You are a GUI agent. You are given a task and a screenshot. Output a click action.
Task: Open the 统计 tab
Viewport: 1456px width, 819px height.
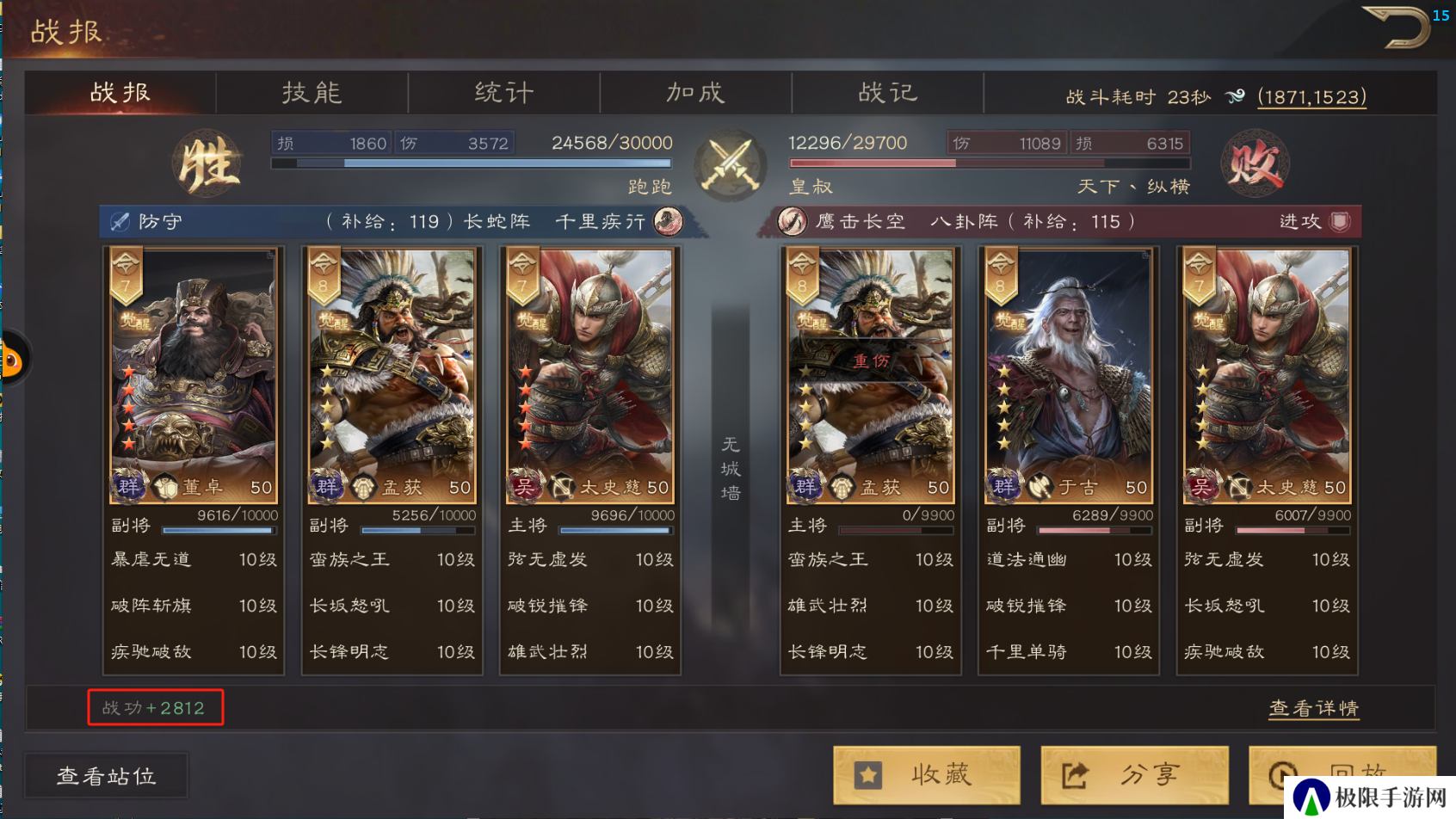tap(504, 92)
